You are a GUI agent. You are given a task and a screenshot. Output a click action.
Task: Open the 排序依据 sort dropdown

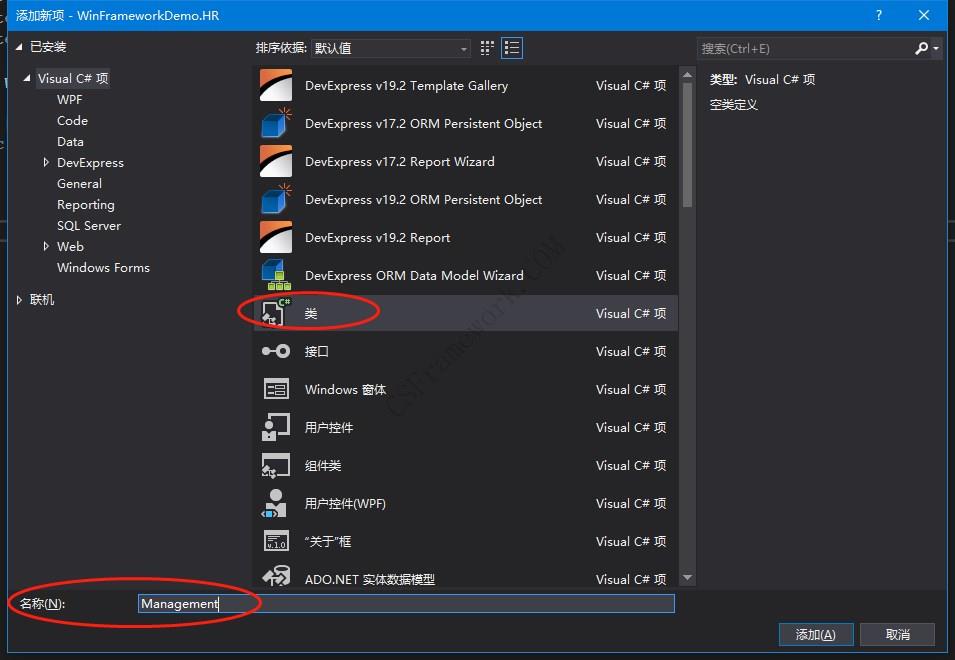point(391,48)
